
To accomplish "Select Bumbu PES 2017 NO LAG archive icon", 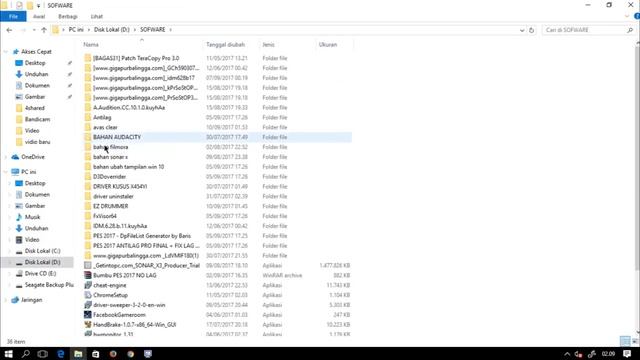I will (88, 276).
